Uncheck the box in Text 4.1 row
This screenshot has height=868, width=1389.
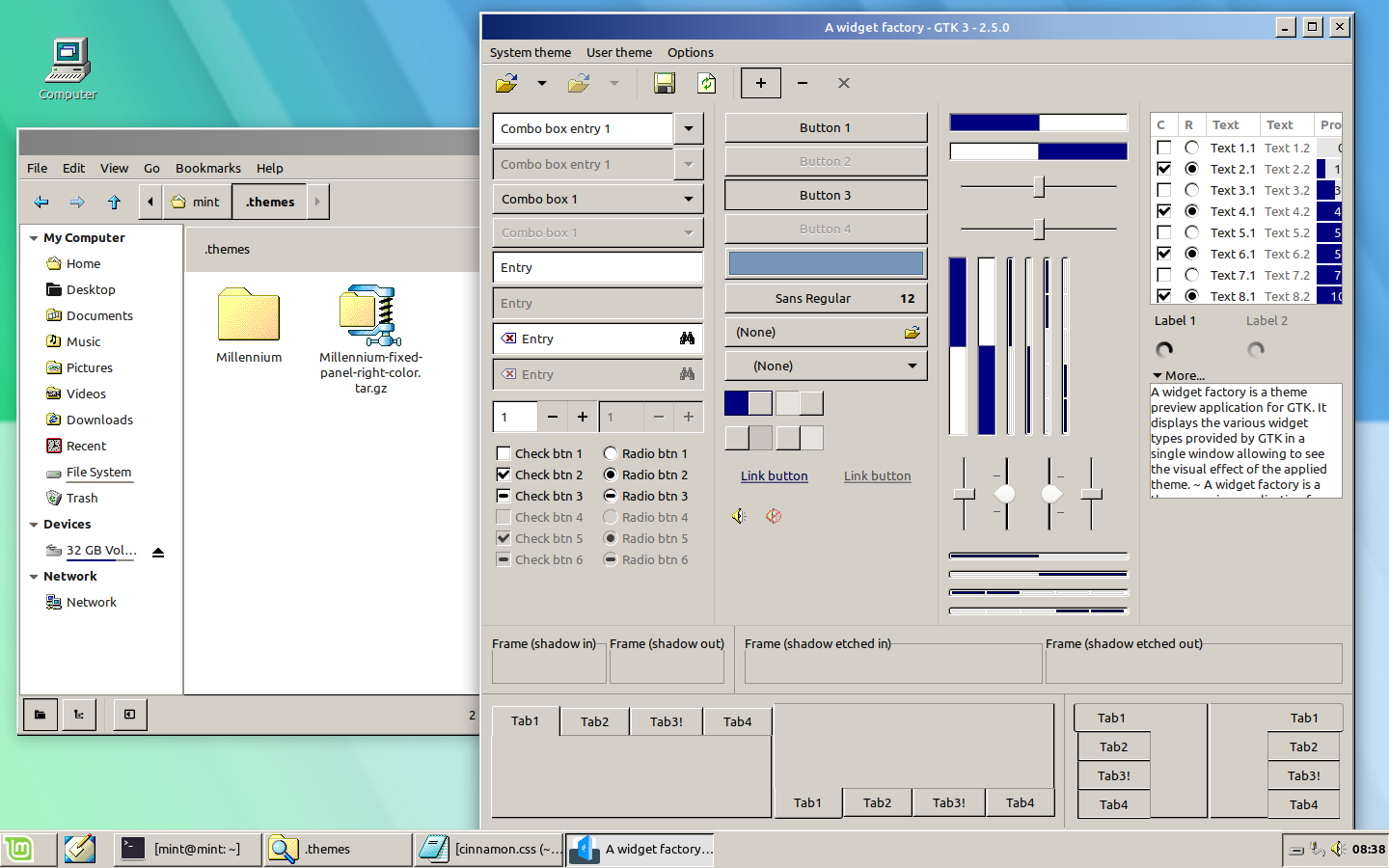click(x=1164, y=211)
